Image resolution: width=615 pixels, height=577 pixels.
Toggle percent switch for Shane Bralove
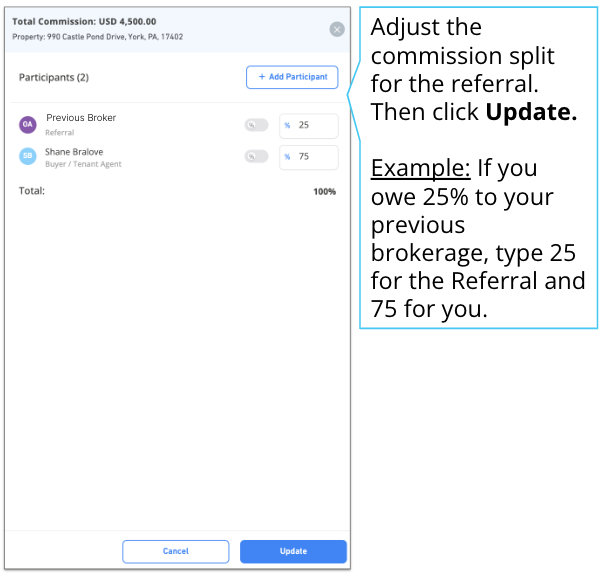pyautogui.click(x=257, y=157)
